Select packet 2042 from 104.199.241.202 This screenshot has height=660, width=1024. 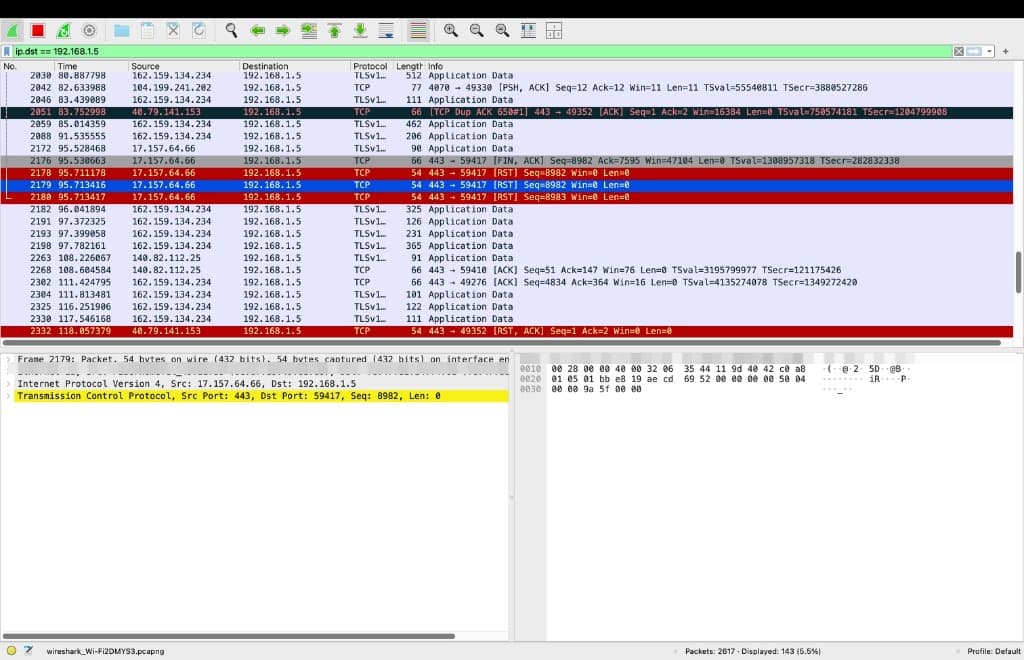tap(507, 87)
